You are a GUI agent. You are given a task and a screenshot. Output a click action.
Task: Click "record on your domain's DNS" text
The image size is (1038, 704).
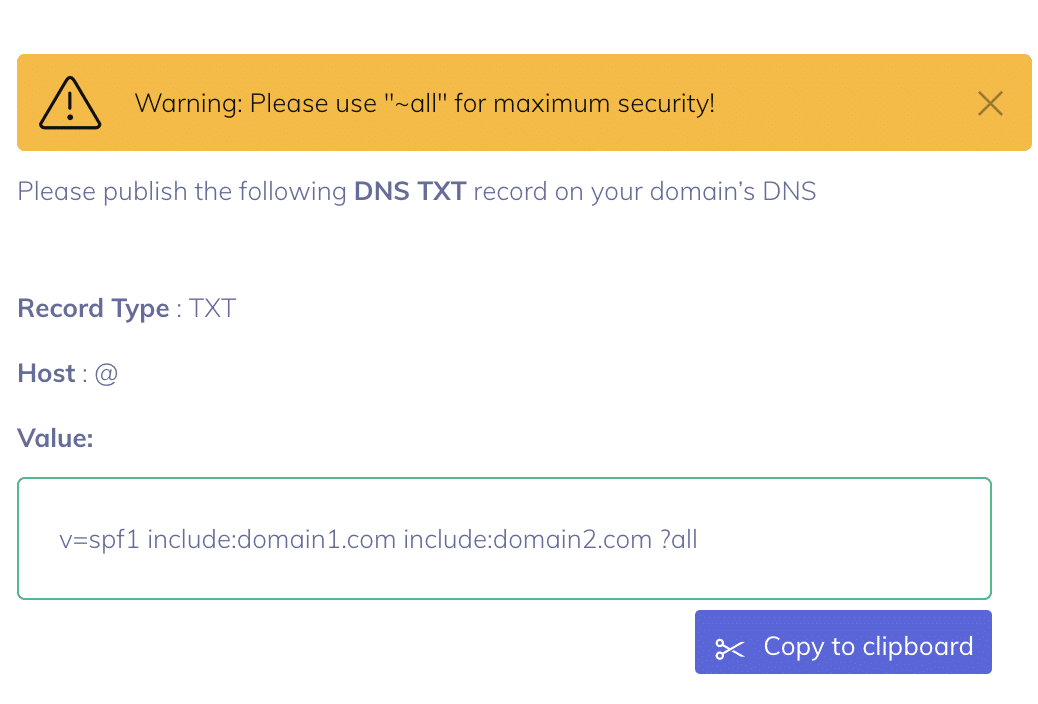645,191
